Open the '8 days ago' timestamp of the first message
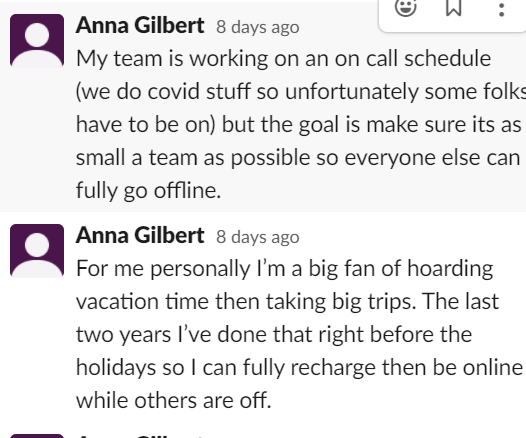 [258, 27]
